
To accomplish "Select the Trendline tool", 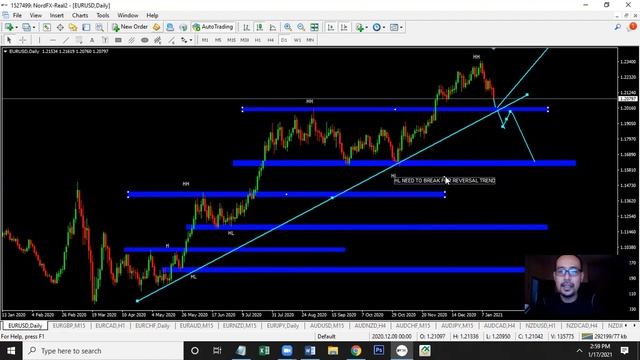I will pyautogui.click(x=66, y=40).
